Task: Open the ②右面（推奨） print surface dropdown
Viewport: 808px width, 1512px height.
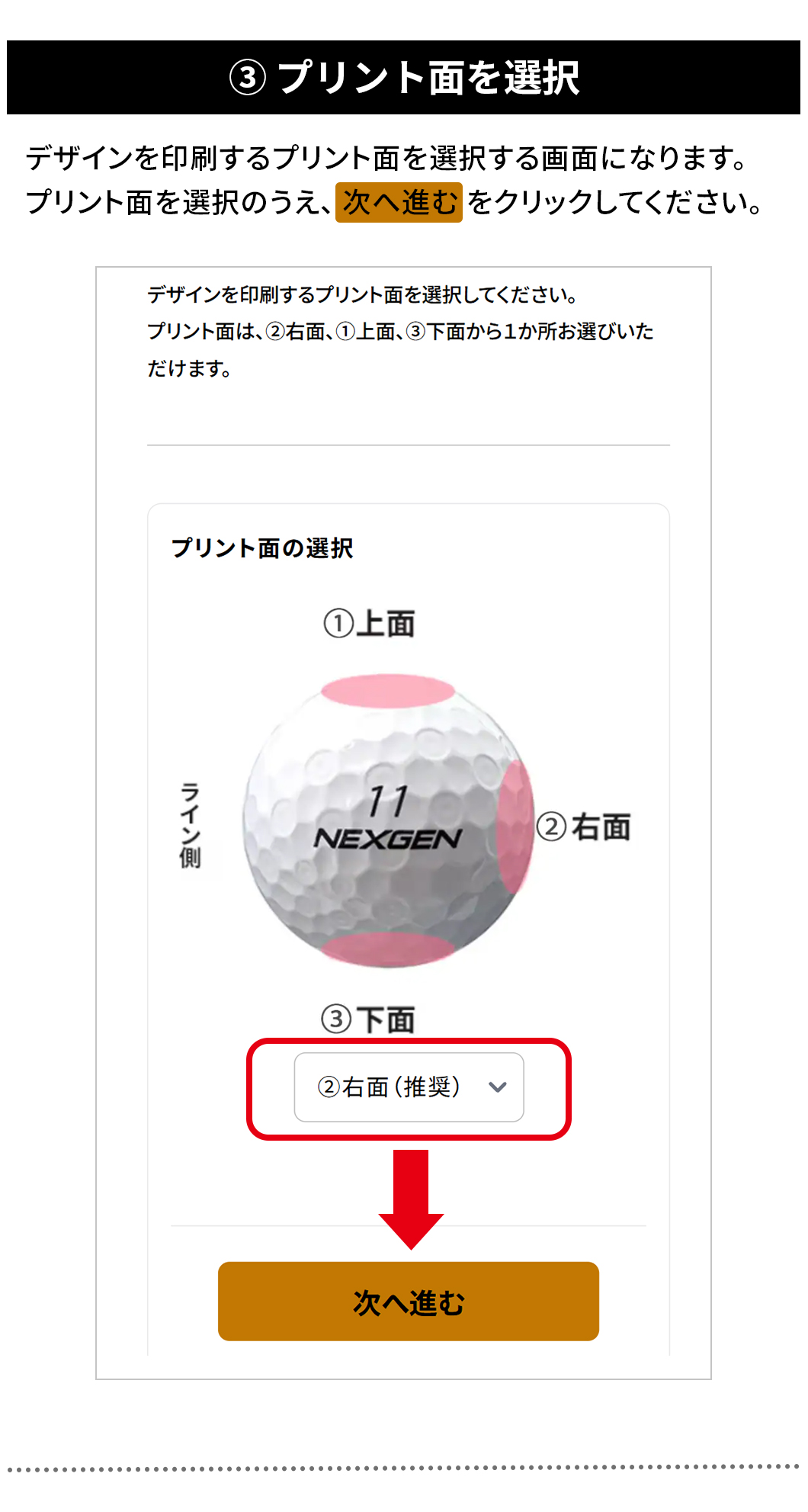Action: tap(409, 1087)
